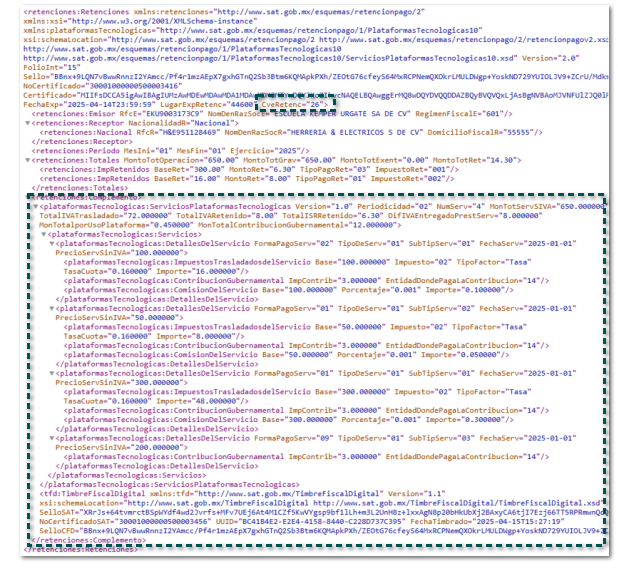This screenshot has width=618, height=578.
Task: Click ImpRetenidos line with BaseRet="16.00"
Action: click(247, 179)
